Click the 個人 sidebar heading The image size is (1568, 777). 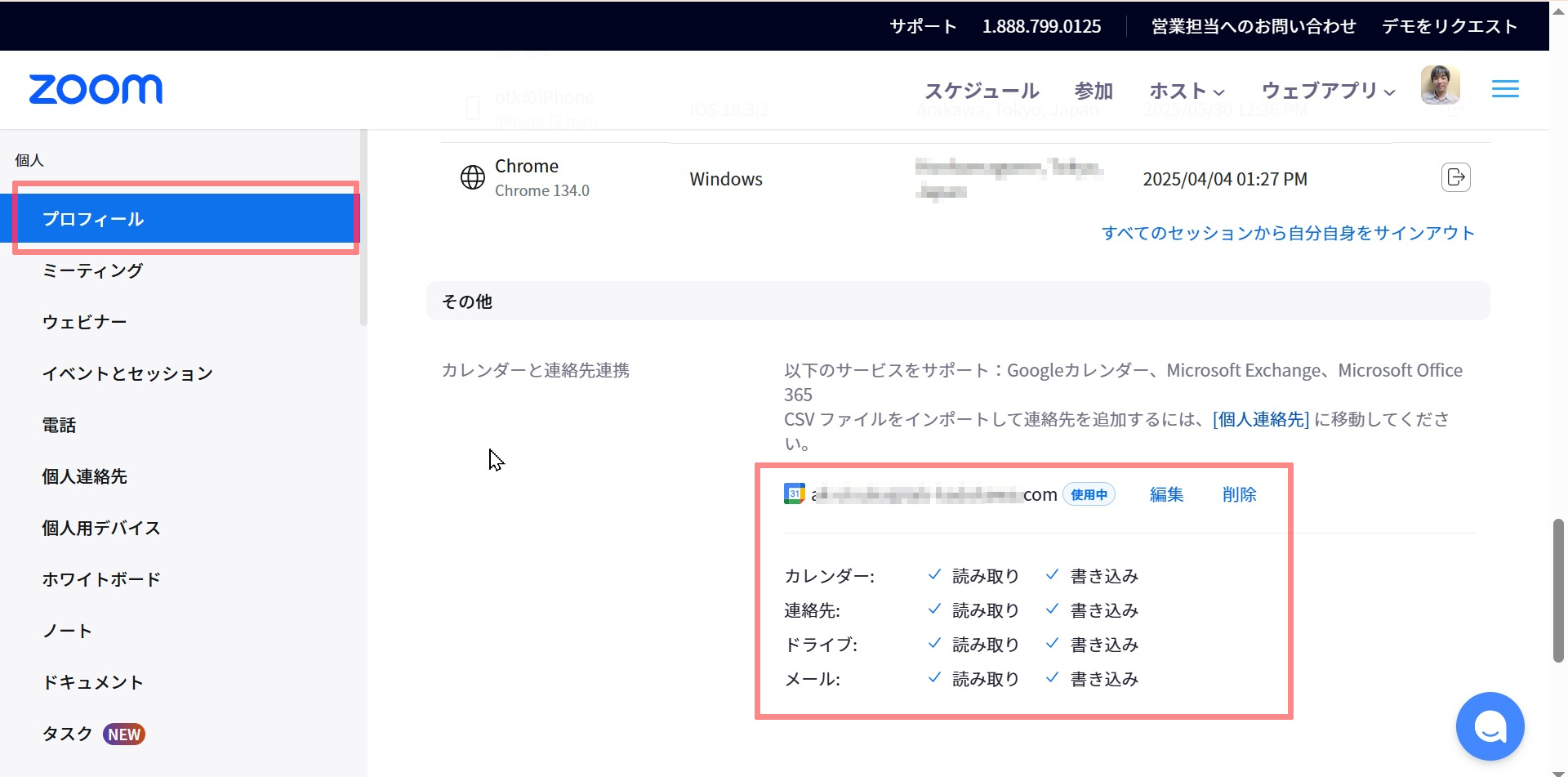click(29, 160)
